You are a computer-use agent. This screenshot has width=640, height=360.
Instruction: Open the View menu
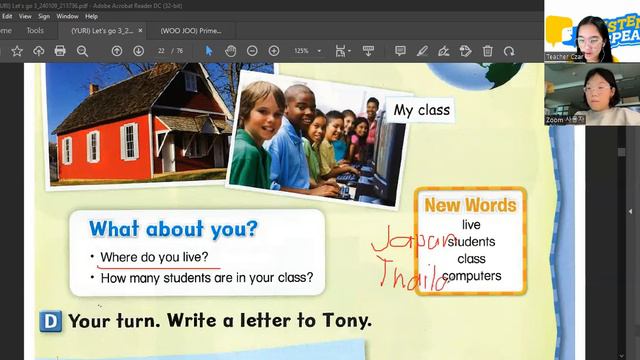(x=25, y=16)
